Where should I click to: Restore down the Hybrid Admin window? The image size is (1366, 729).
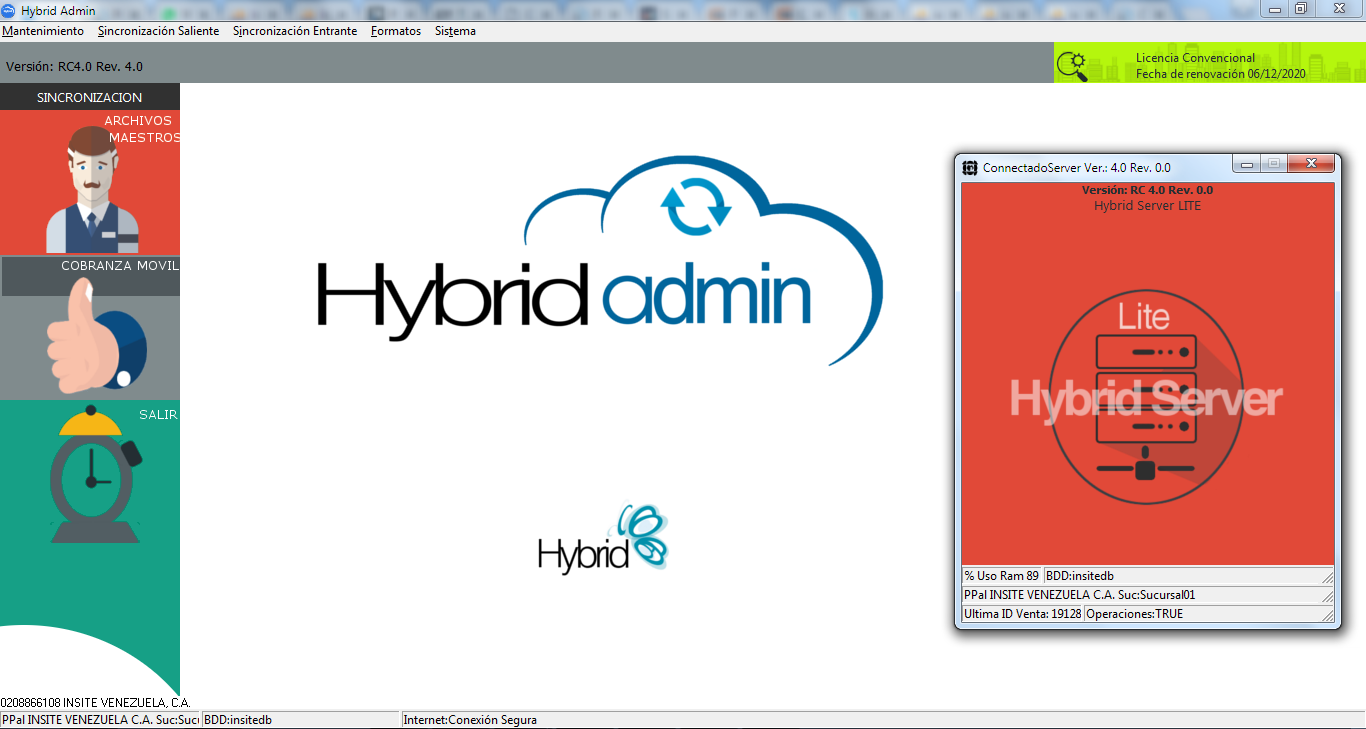tap(1300, 8)
